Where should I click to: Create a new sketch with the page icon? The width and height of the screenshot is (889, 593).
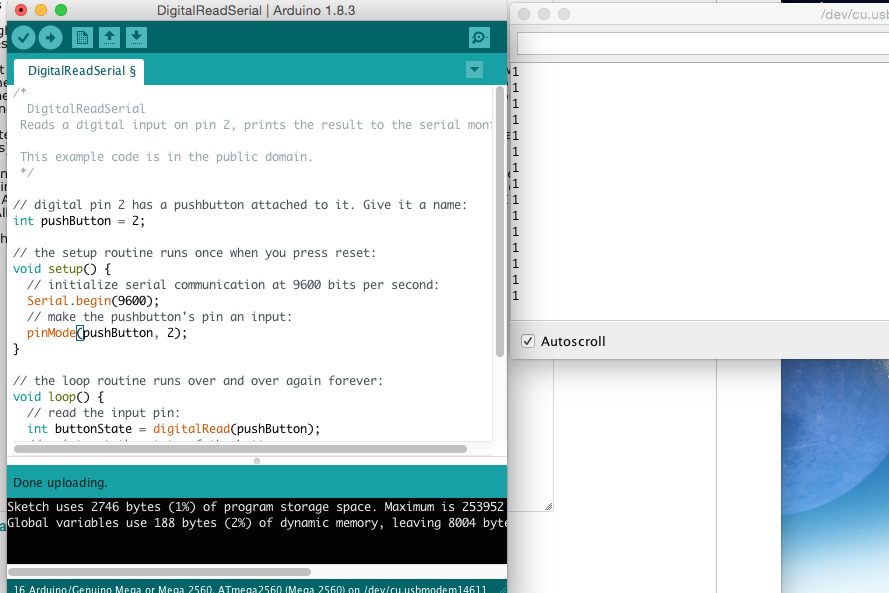point(82,38)
